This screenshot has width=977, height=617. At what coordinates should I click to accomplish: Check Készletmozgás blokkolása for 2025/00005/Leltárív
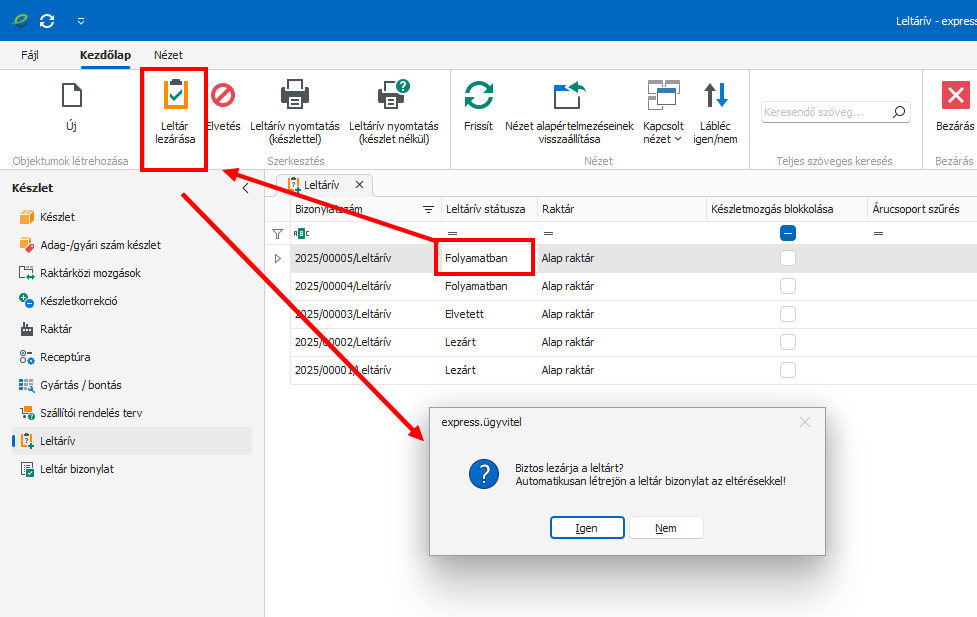click(x=788, y=258)
